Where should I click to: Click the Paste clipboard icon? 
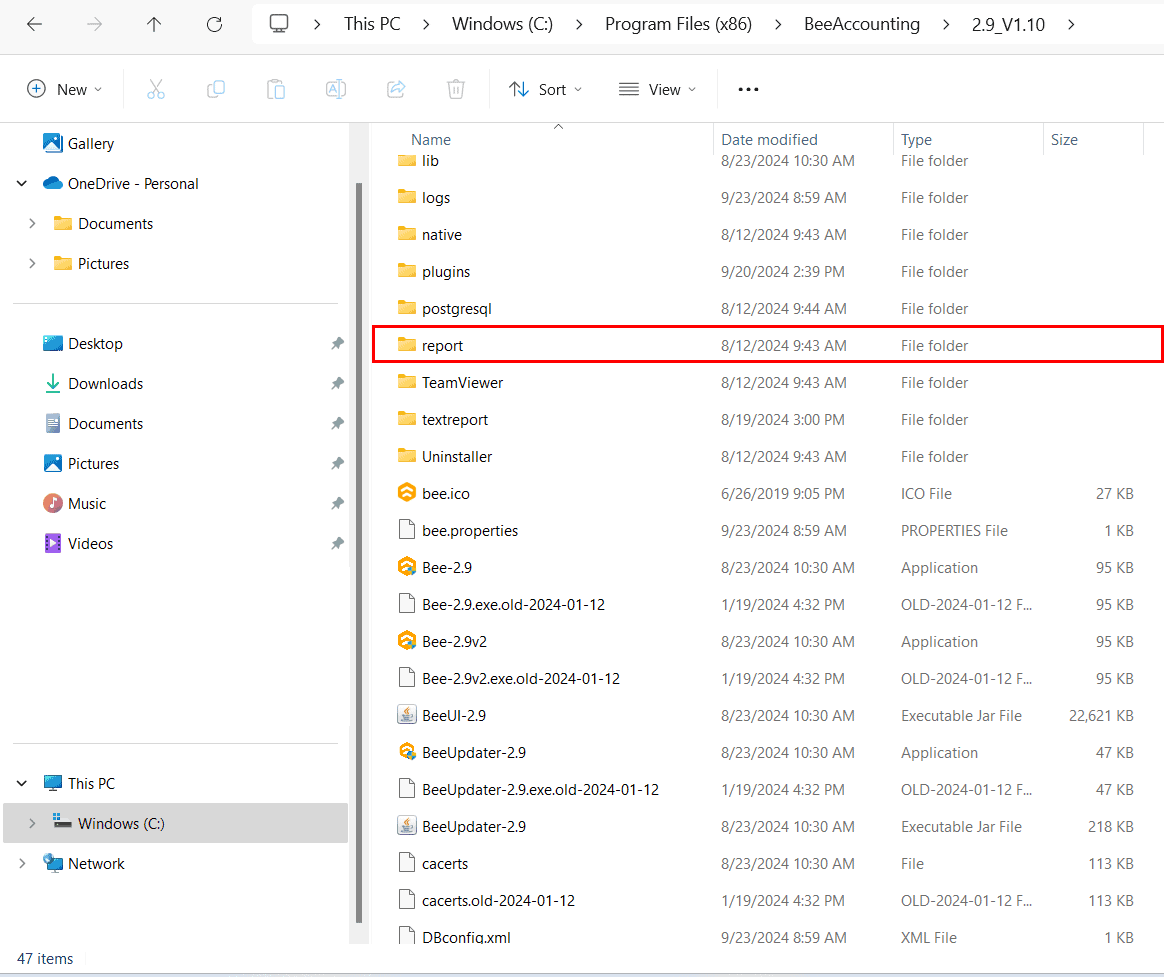click(276, 89)
